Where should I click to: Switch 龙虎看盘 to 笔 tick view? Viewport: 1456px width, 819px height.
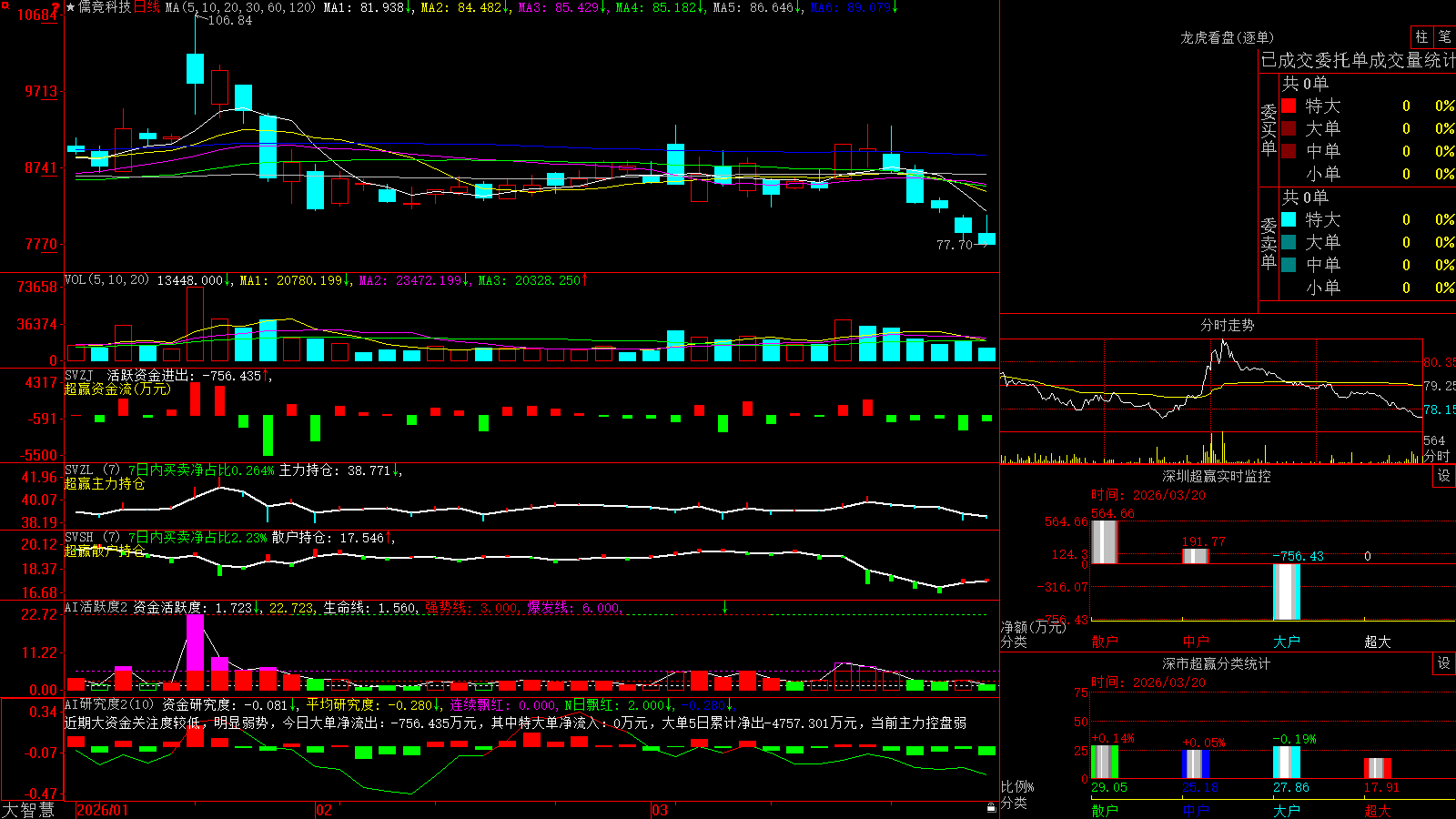pyautogui.click(x=1444, y=36)
